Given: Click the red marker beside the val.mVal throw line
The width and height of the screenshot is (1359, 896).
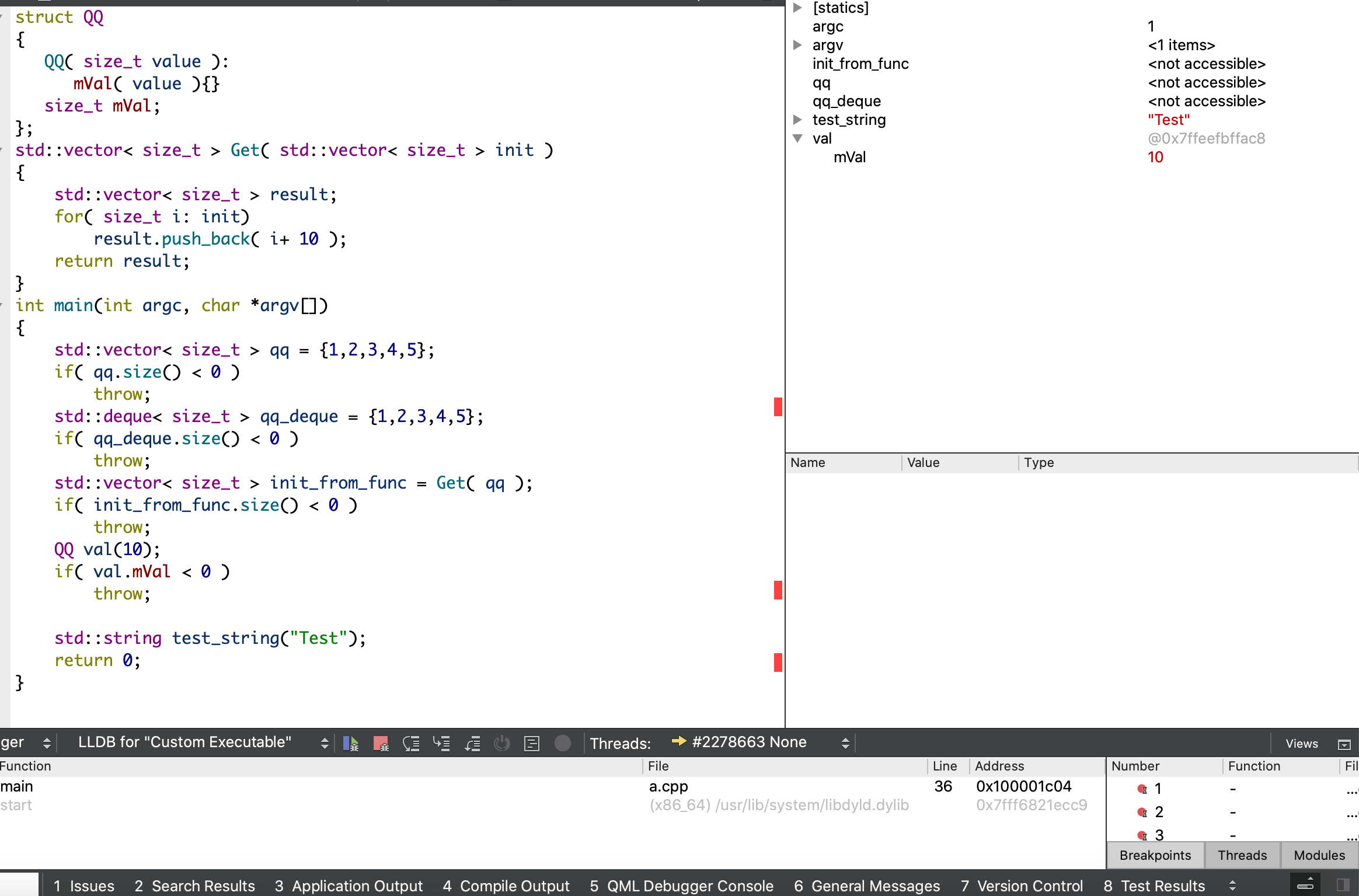Looking at the screenshot, I should tap(778, 590).
